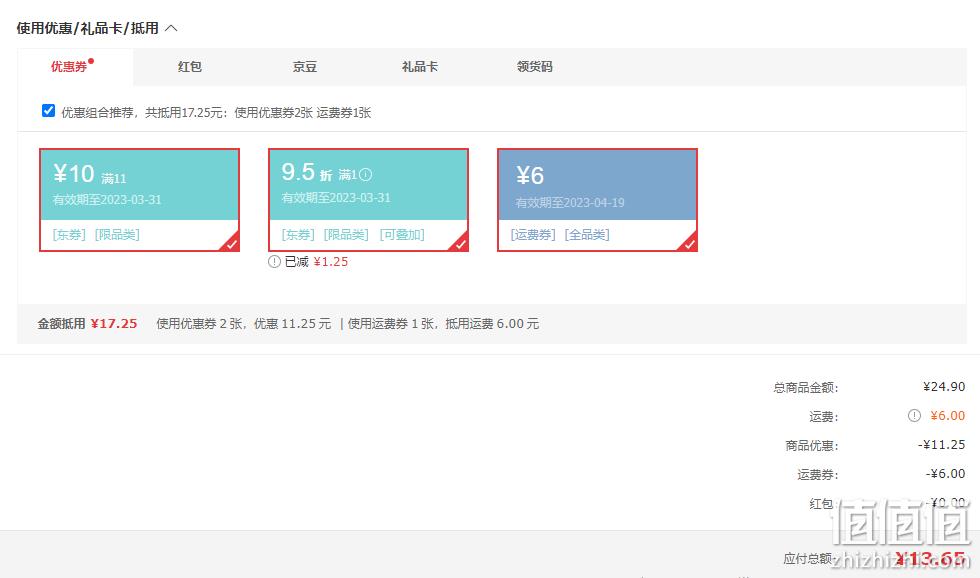Click the 金额抵用 ¥17.25 amount
980x578 pixels.
(x=114, y=324)
